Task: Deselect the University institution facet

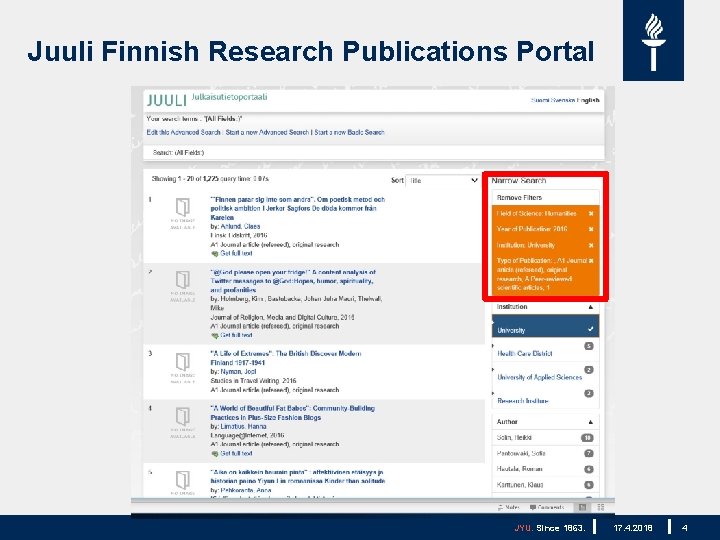Action: (x=546, y=326)
